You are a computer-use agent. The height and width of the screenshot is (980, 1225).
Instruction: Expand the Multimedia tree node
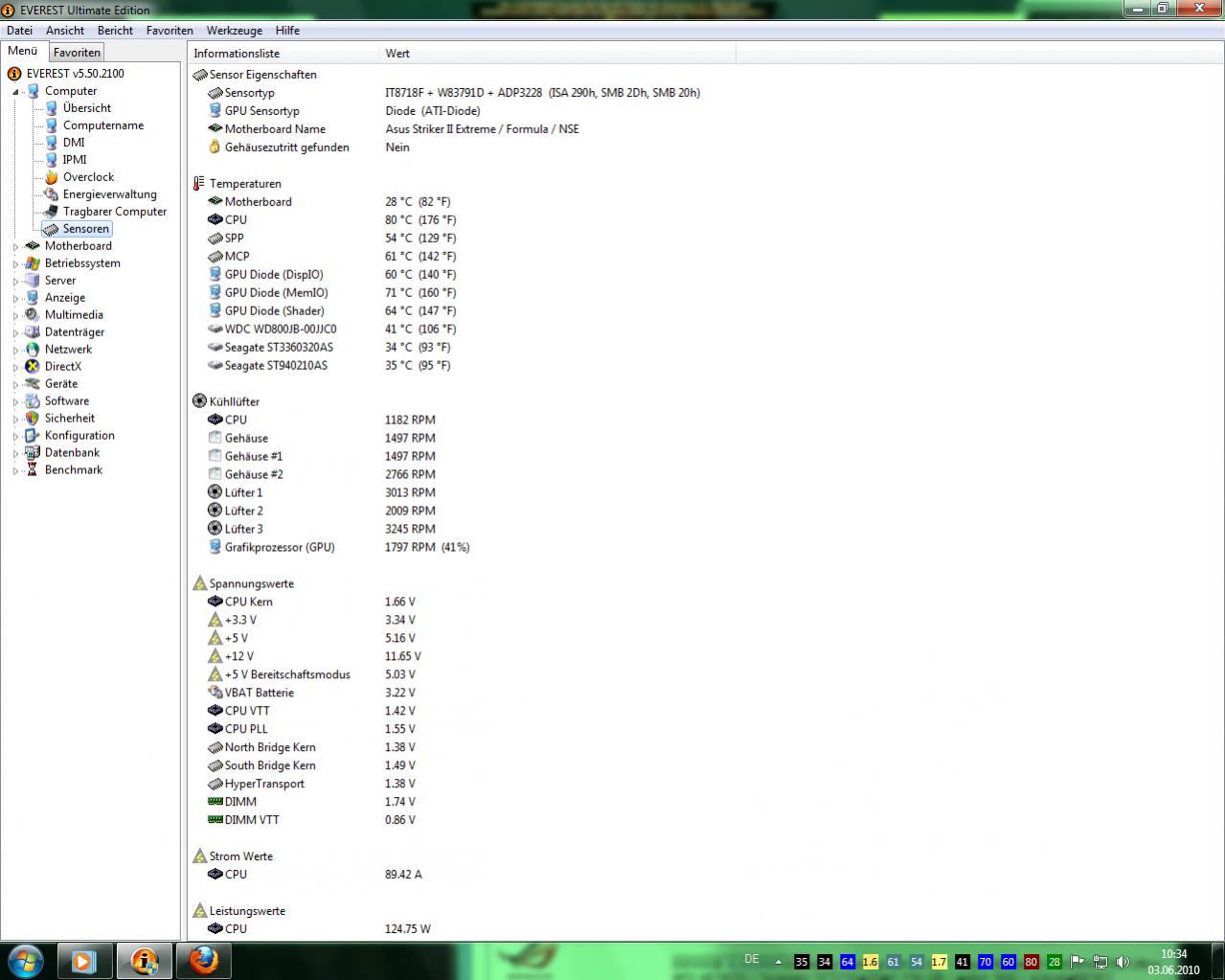tap(15, 316)
